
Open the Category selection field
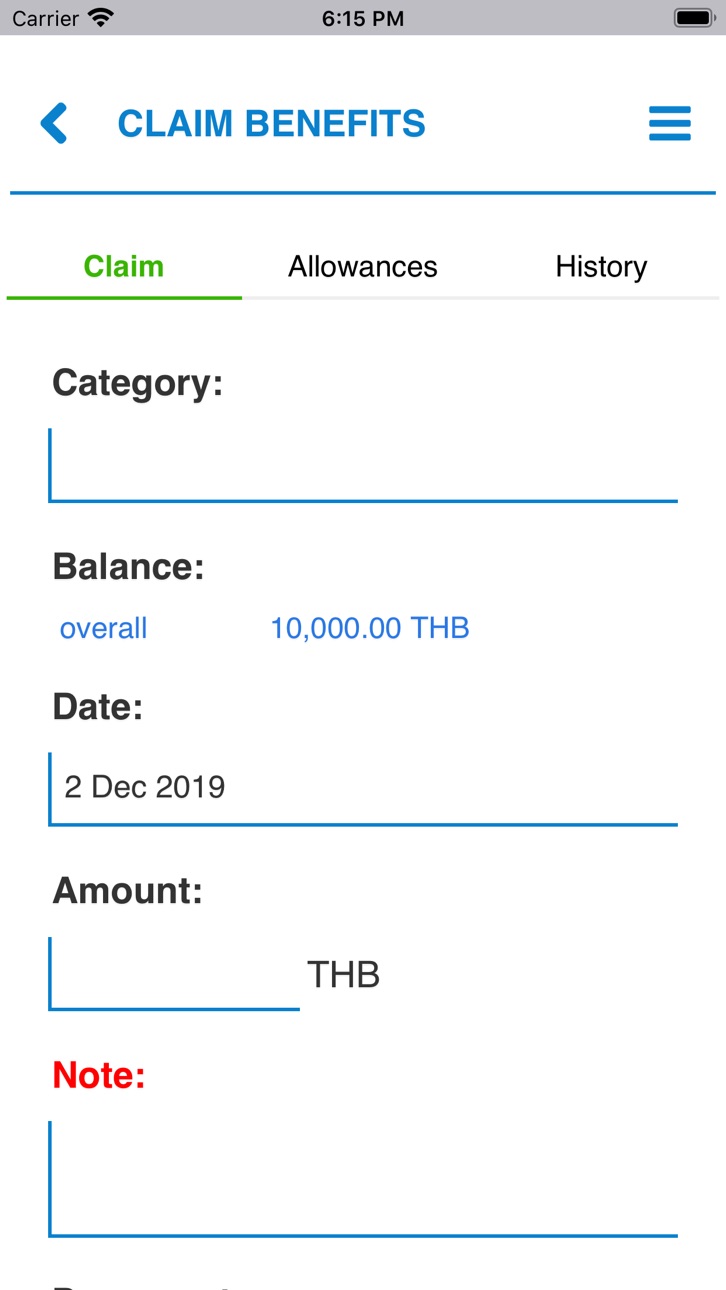tap(363, 465)
